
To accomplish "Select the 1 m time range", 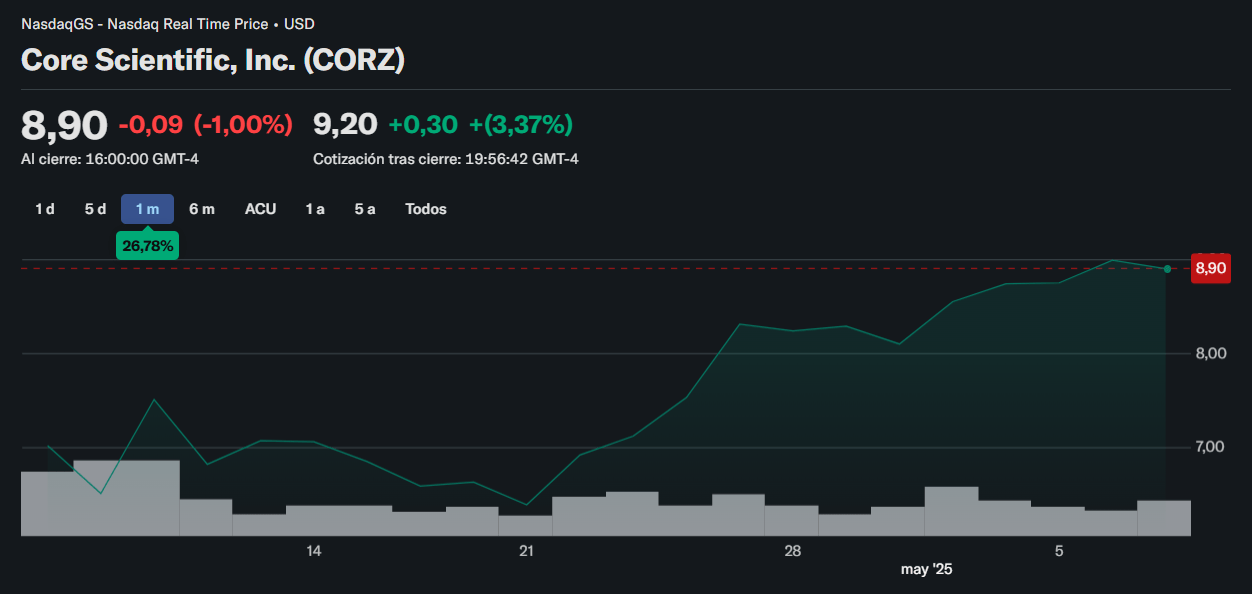I will pyautogui.click(x=148, y=209).
